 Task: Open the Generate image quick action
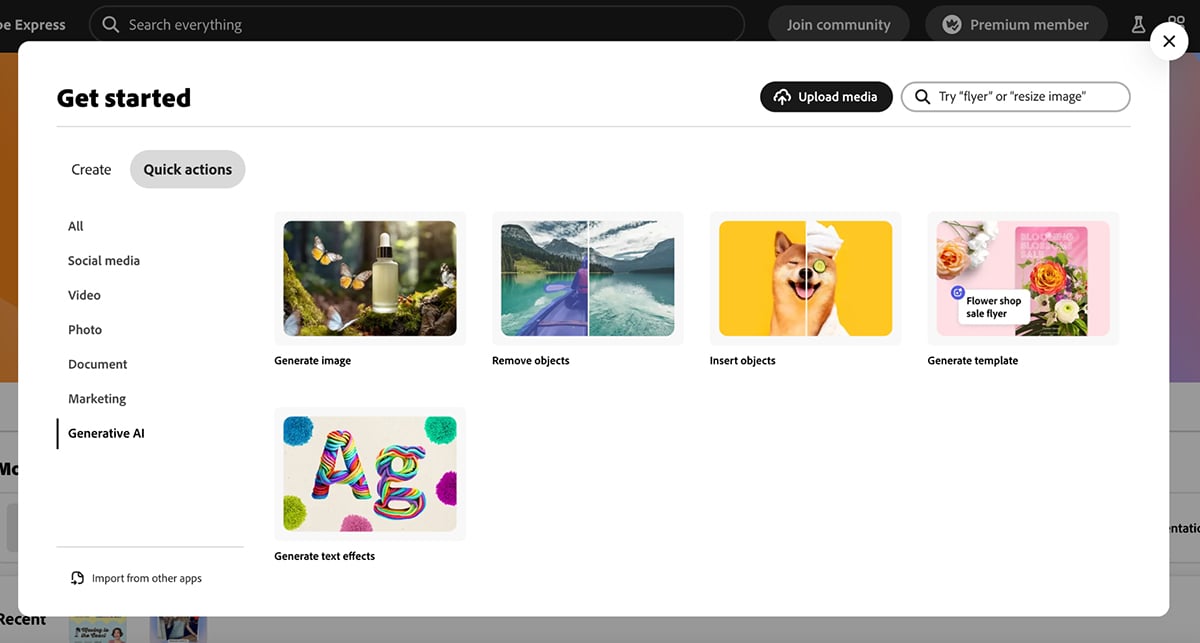[x=369, y=278]
